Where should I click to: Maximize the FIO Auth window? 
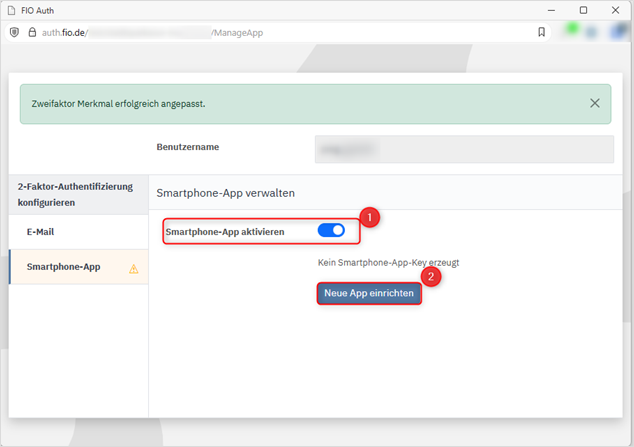click(584, 9)
